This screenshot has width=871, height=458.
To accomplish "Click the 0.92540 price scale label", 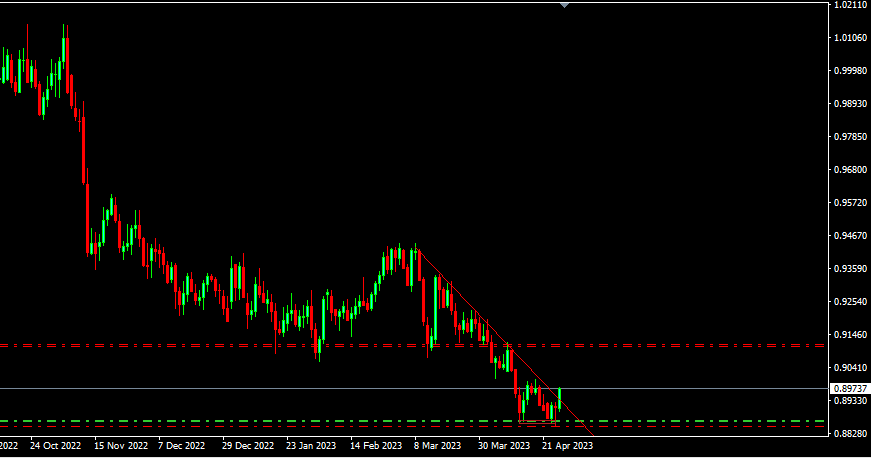I will (x=850, y=302).
